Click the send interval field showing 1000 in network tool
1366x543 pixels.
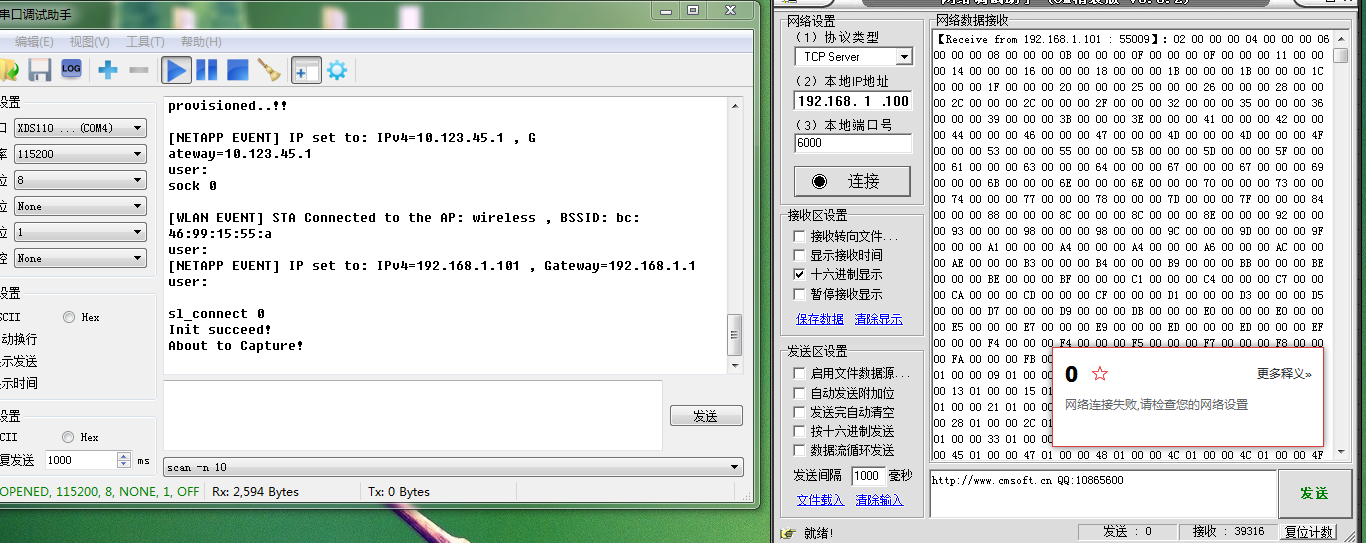tap(867, 476)
